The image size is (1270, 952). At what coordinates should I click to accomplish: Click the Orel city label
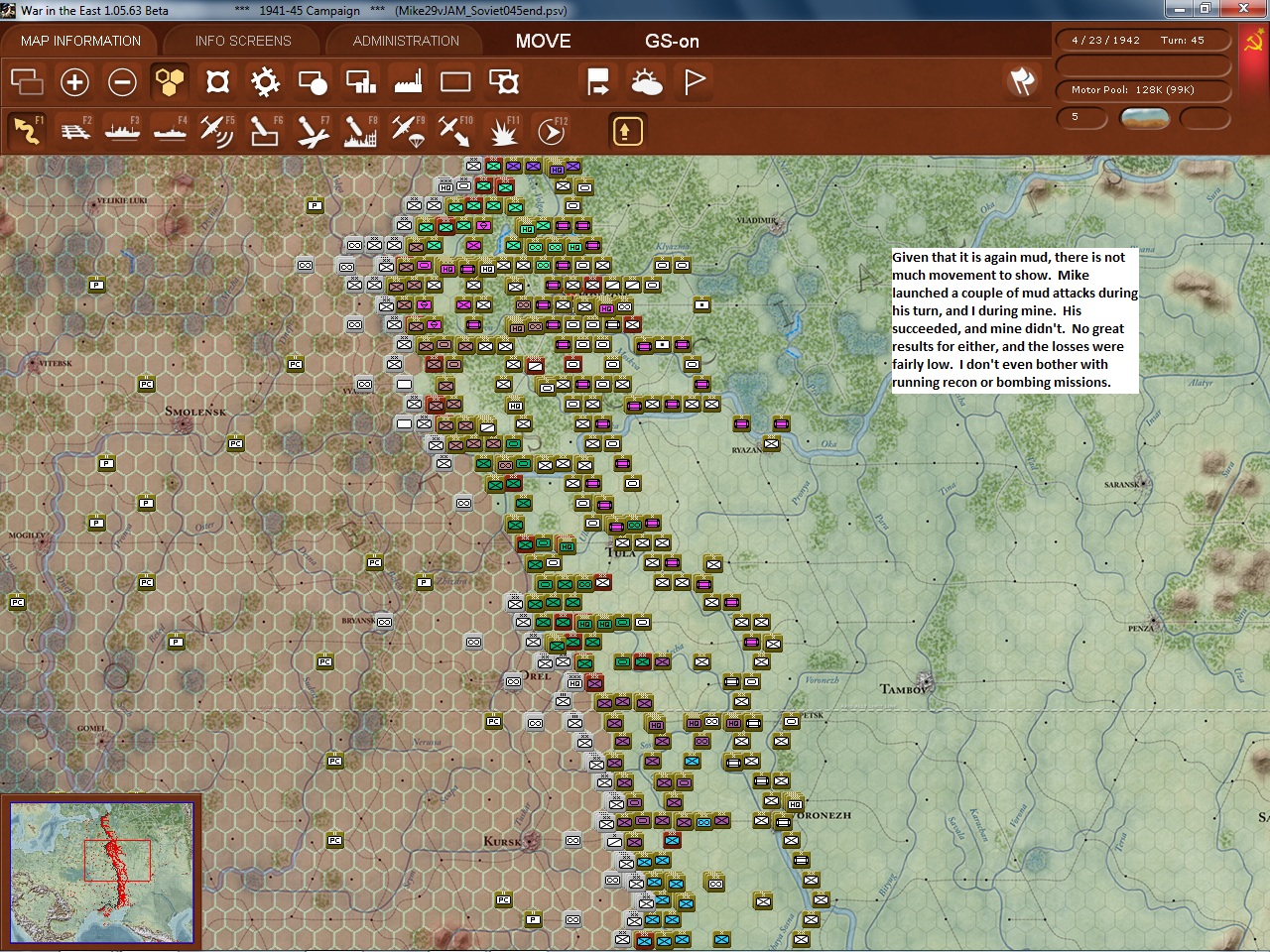[x=536, y=676]
